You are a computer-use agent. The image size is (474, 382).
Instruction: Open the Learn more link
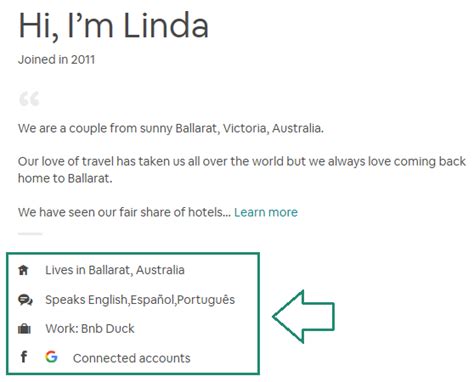click(x=266, y=212)
